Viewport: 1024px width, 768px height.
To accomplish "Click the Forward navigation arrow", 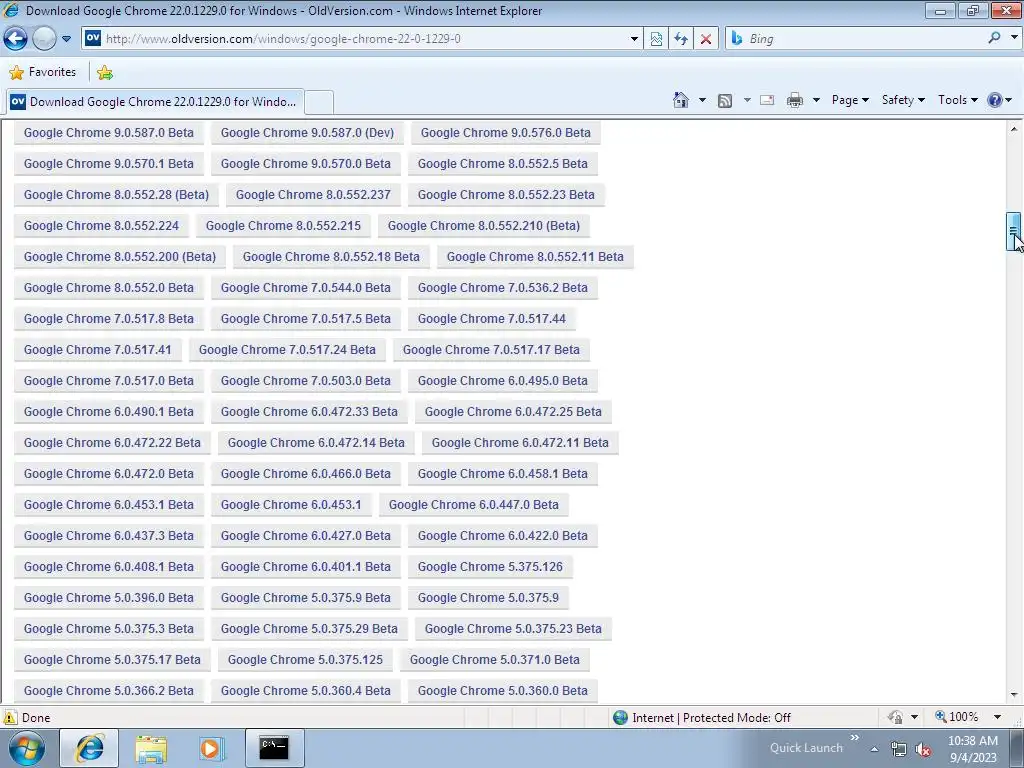I will pos(44,39).
